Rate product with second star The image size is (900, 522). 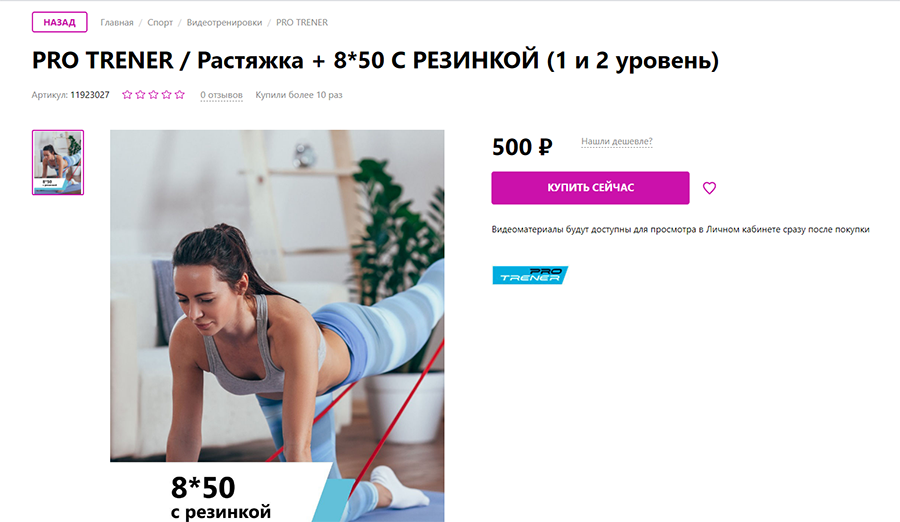(x=140, y=95)
